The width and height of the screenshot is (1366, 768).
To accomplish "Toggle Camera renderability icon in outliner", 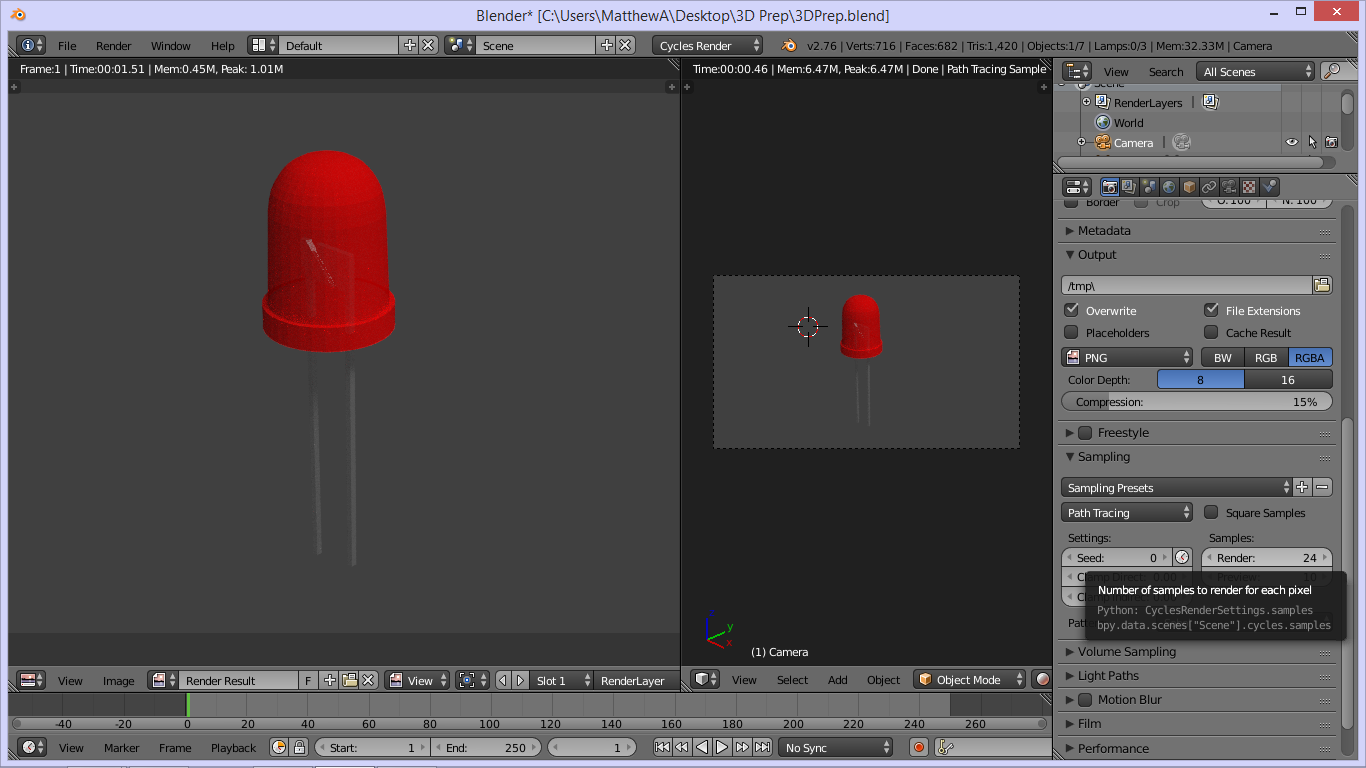I will coord(1331,142).
